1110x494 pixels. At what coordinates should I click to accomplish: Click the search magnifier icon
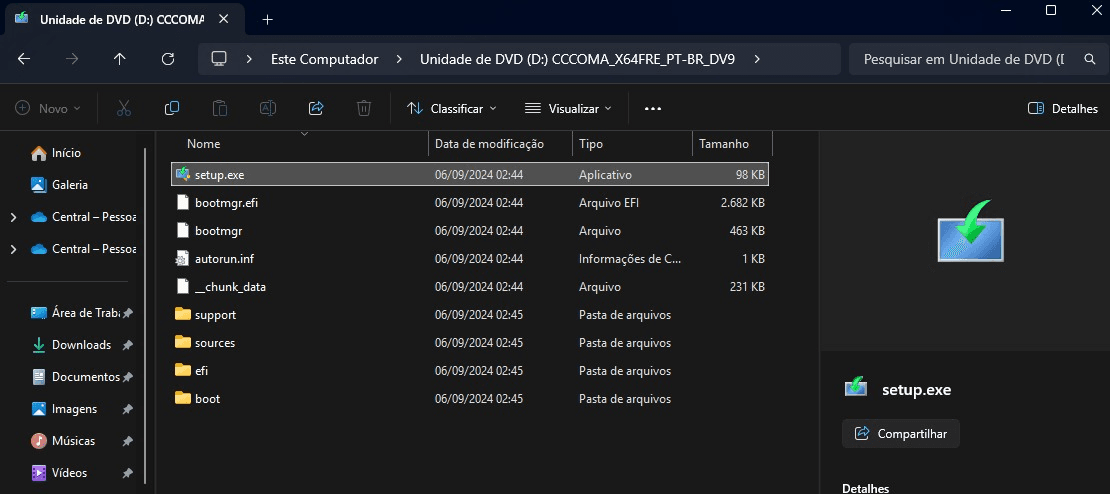(x=1090, y=59)
